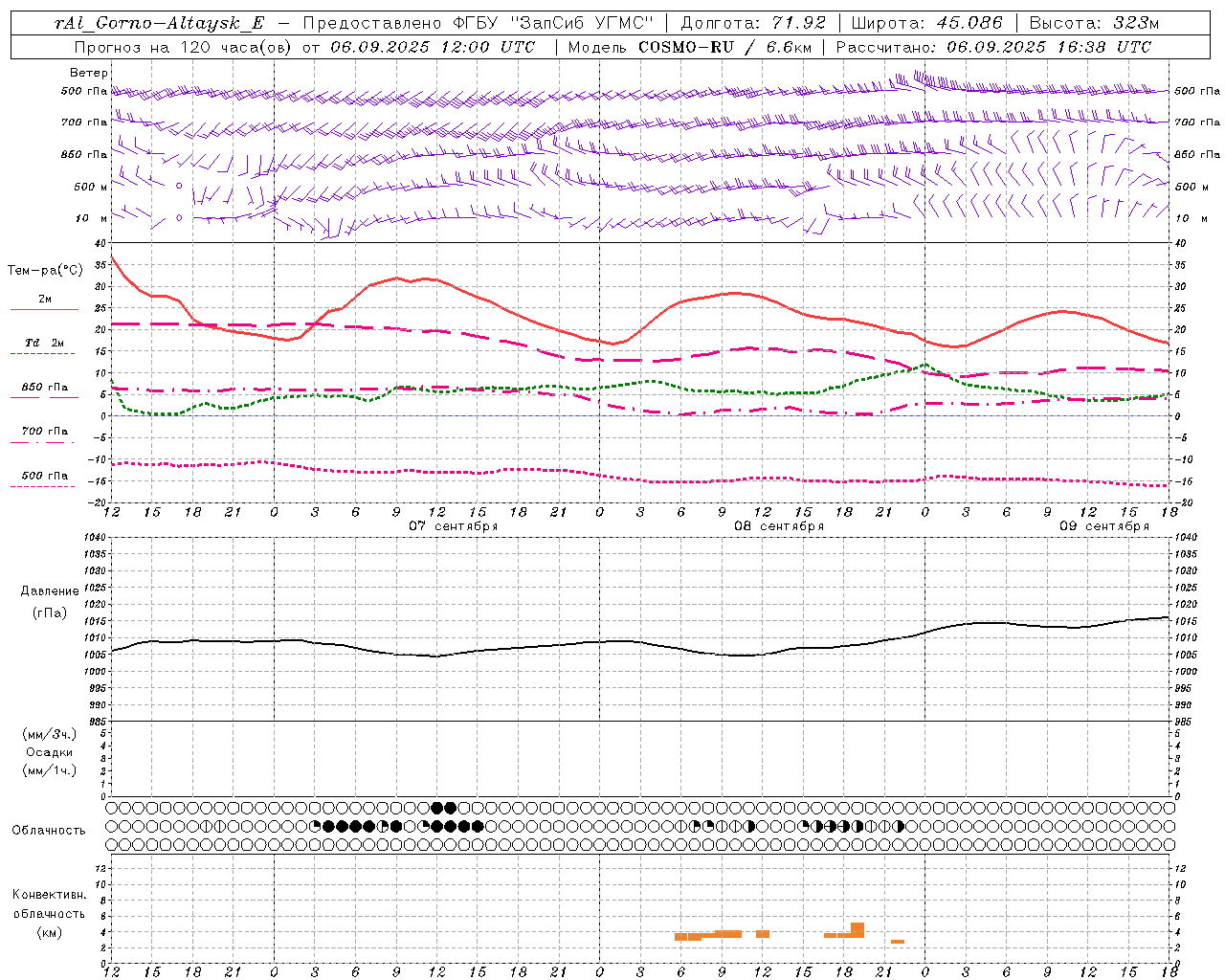1225x980 pixels.
Task: Click the Осадки precipitation label
Action: pyautogui.click(x=50, y=752)
